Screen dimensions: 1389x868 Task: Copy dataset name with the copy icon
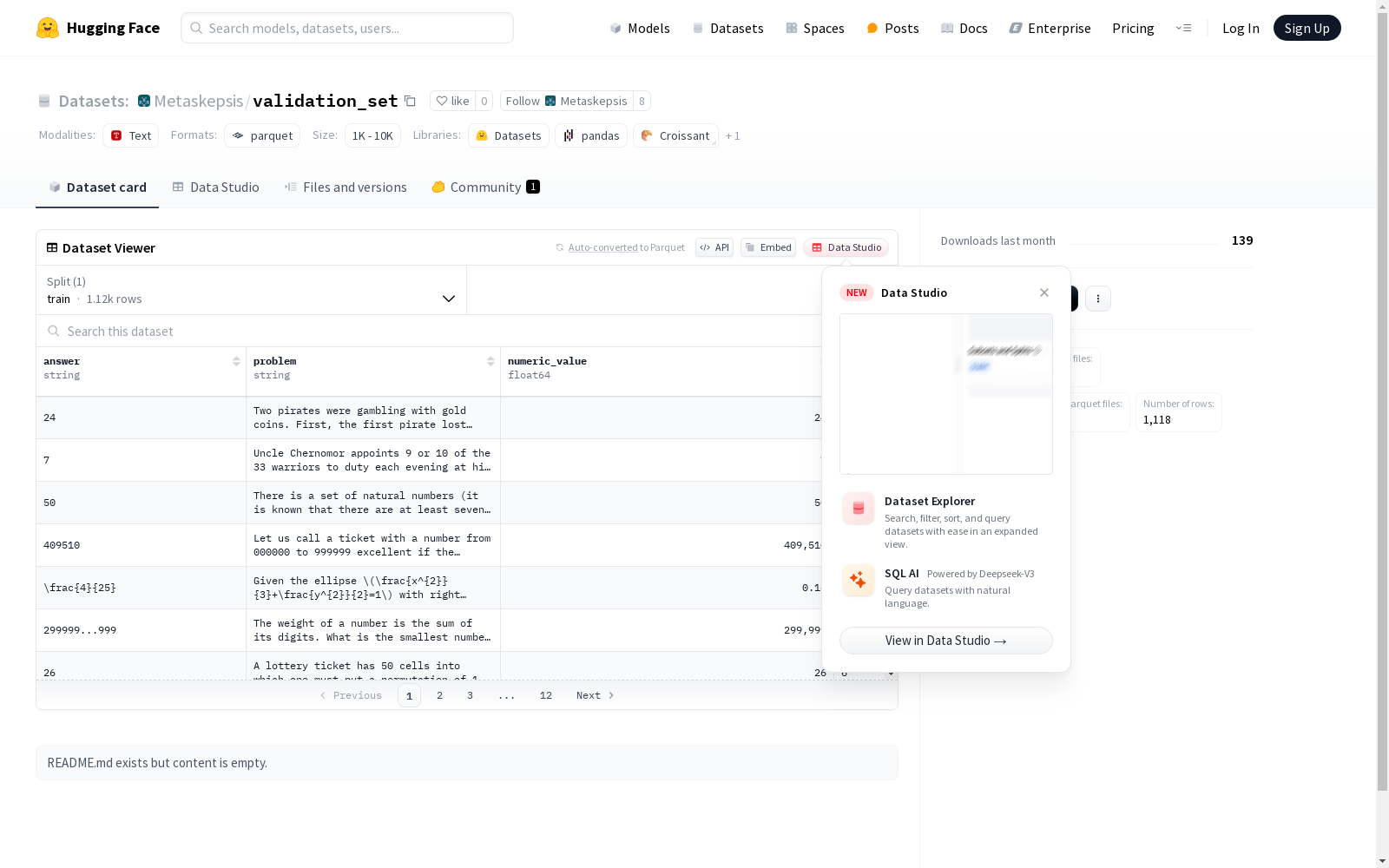(411, 101)
